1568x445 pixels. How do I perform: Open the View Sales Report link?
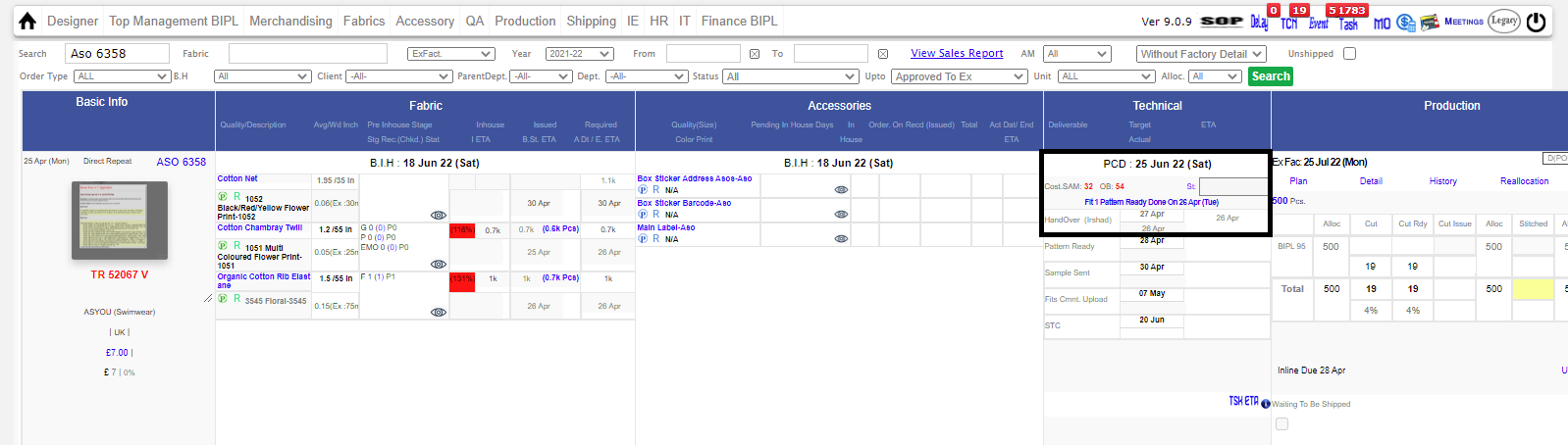(x=957, y=53)
